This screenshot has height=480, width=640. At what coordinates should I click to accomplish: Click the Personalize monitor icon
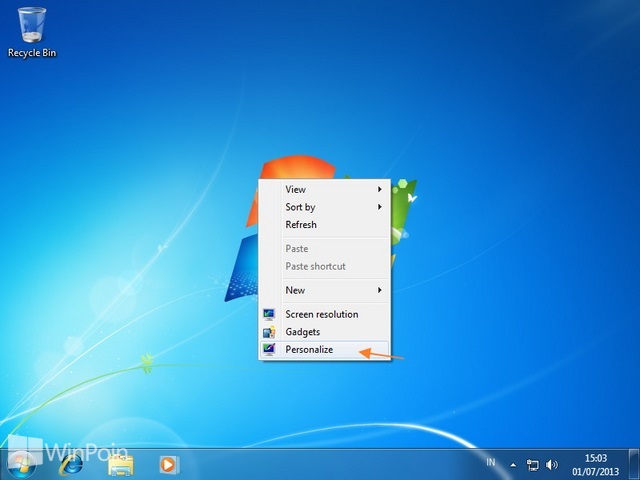pyautogui.click(x=269, y=350)
